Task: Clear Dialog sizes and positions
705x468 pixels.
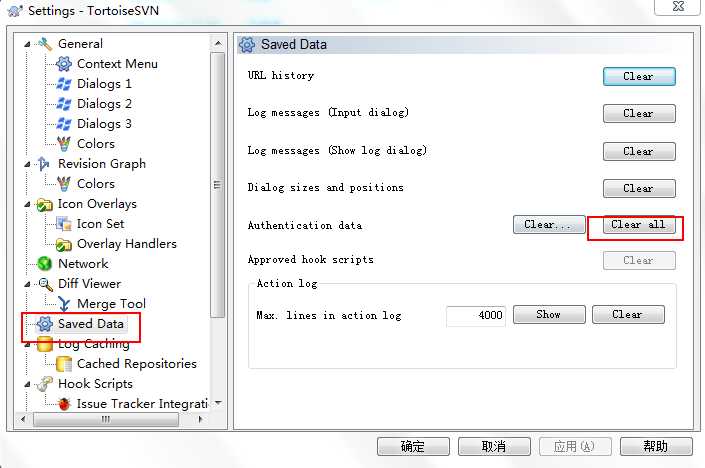Action: [639, 188]
